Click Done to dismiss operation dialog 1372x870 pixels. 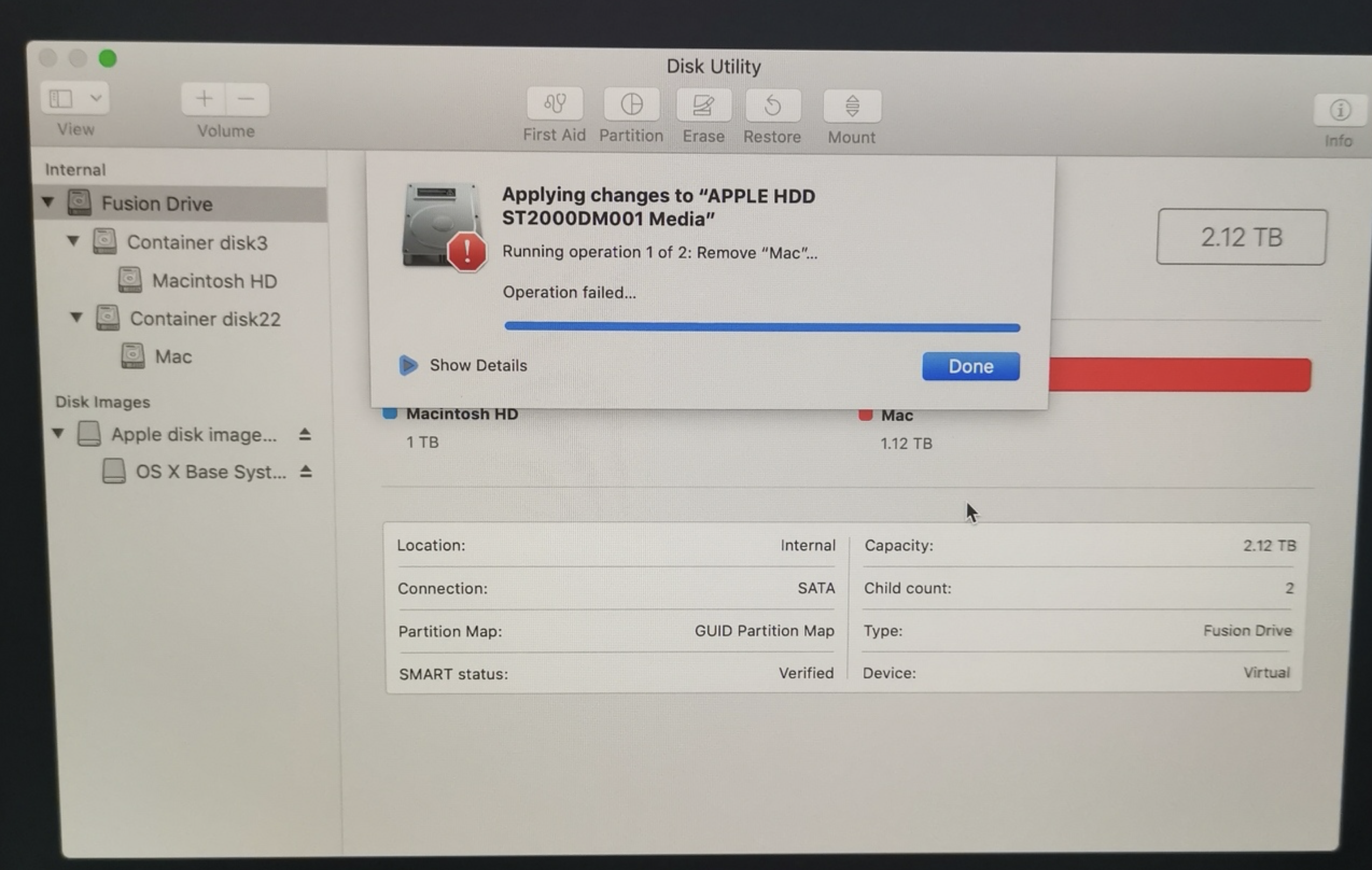tap(969, 365)
